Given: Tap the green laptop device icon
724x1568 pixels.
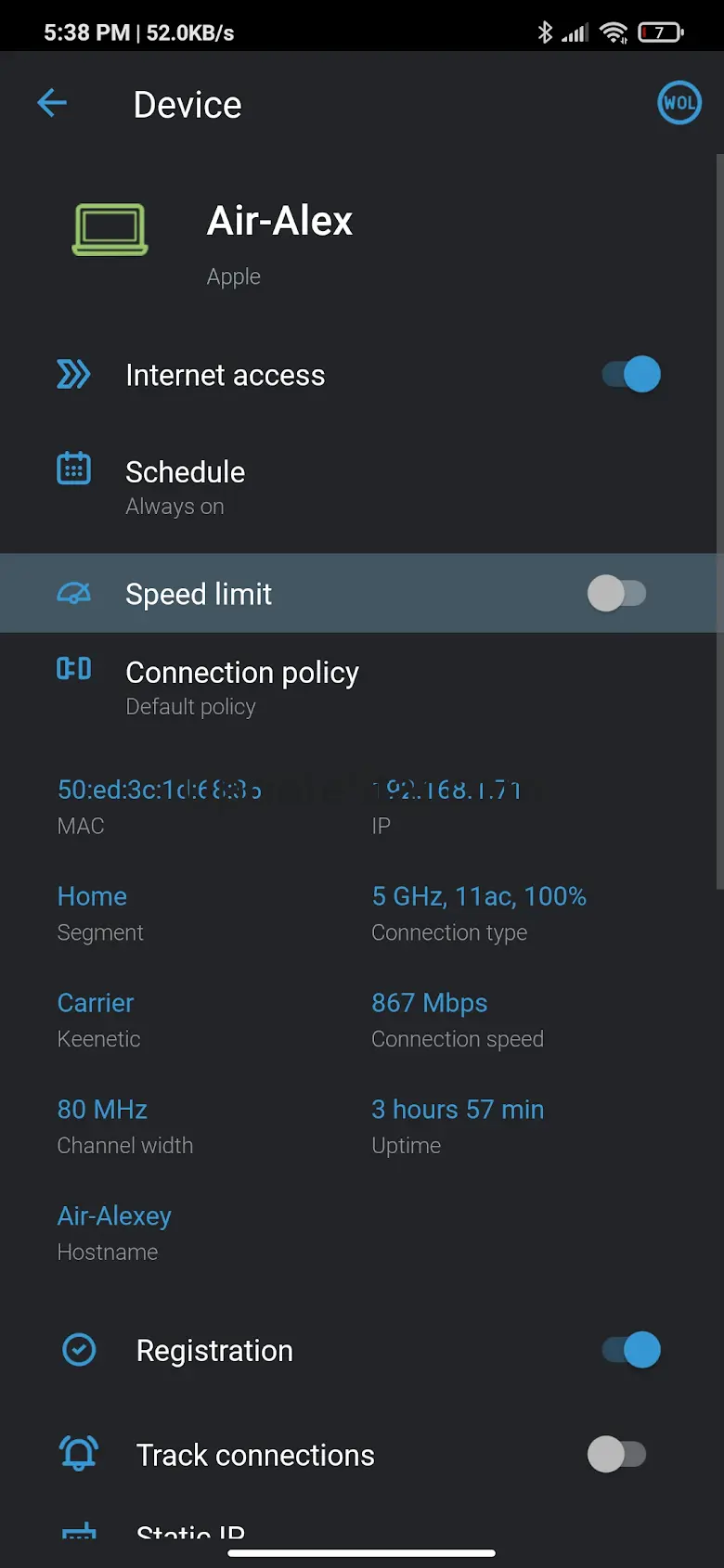Looking at the screenshot, I should click(x=110, y=229).
